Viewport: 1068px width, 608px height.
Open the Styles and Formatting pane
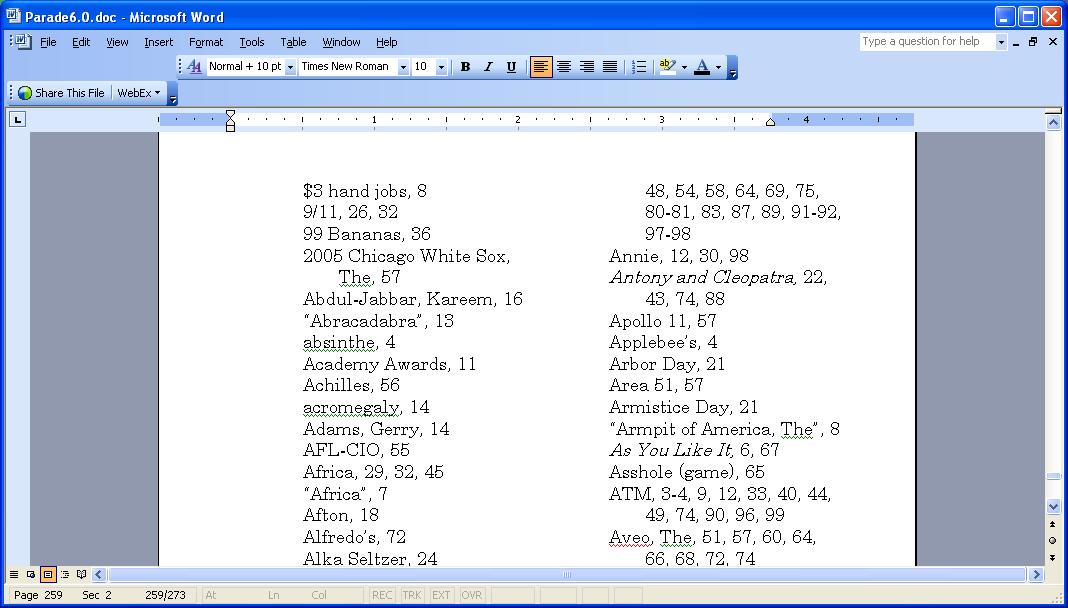[x=195, y=67]
